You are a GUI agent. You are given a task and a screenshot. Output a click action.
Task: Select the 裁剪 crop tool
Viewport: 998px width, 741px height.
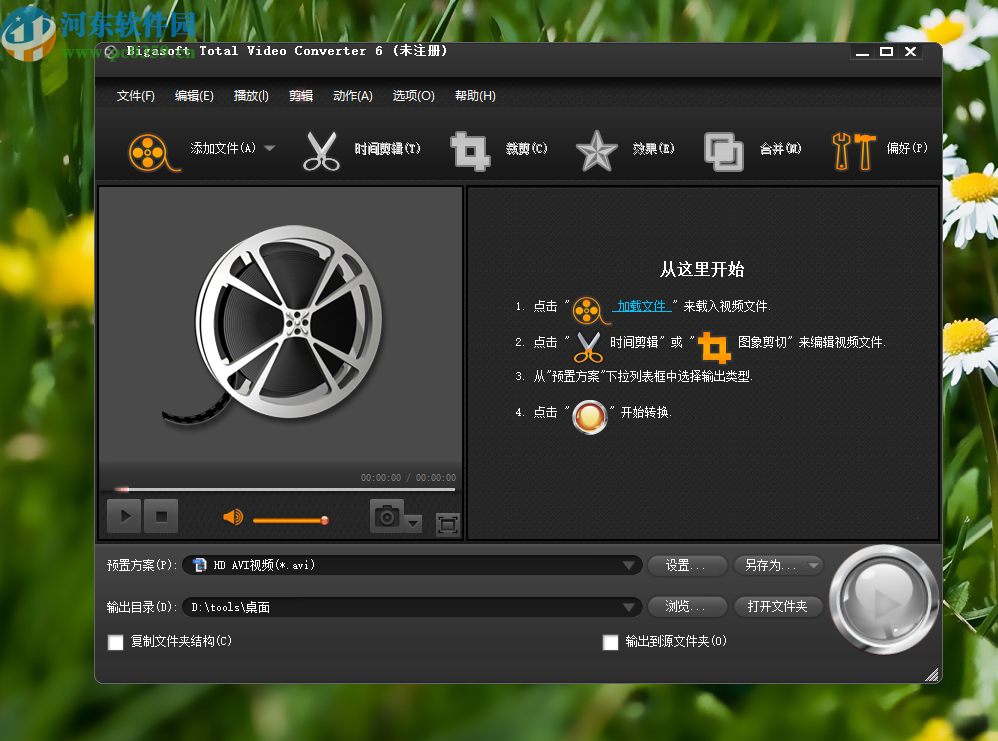(x=470, y=149)
